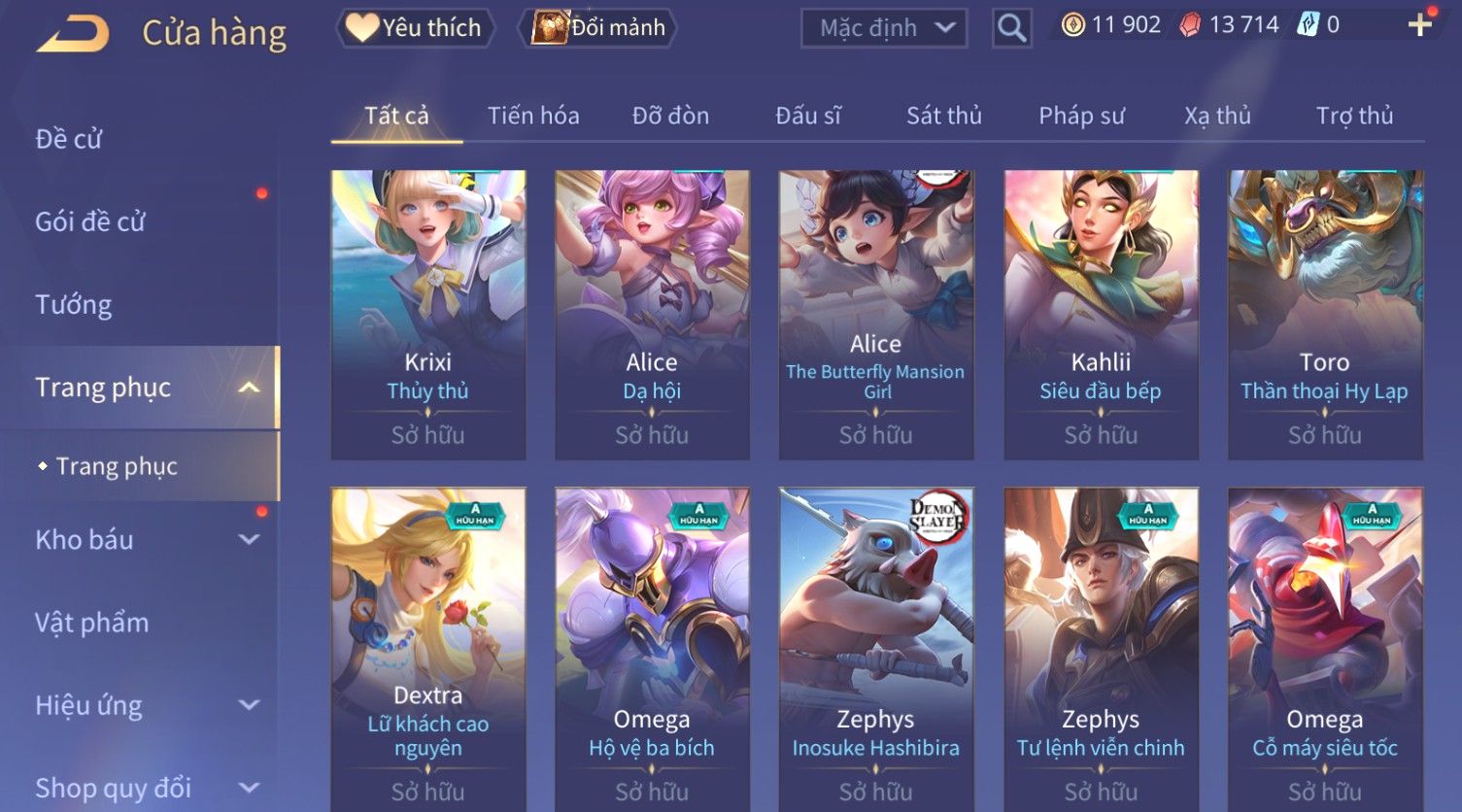This screenshot has width=1462, height=812.
Task: Expand the Hiệu ứng sidebar section
Action: point(249,705)
